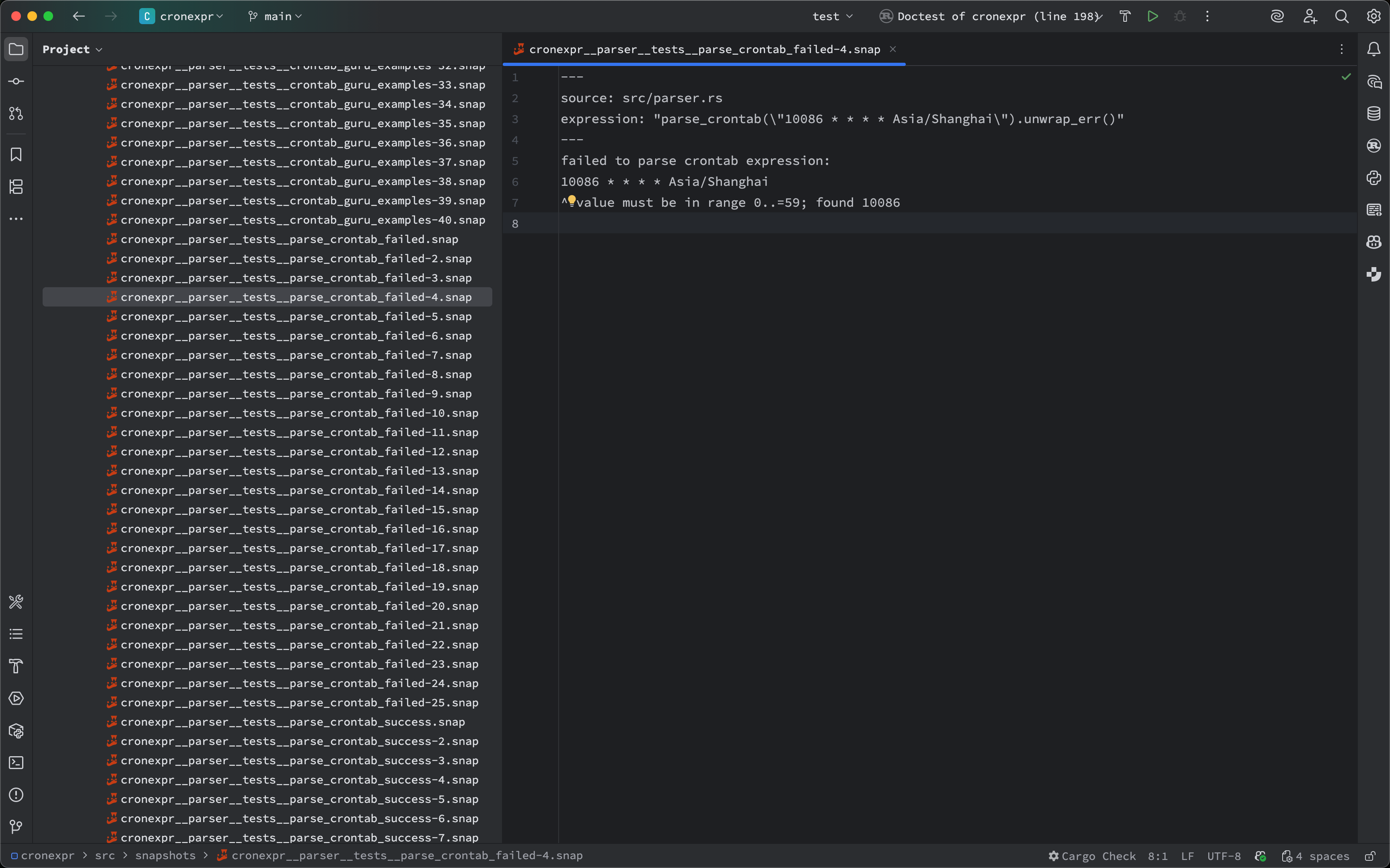Image resolution: width=1390 pixels, height=868 pixels.
Task: Open Pull Requests tool window icon
Action: pyautogui.click(x=16, y=114)
